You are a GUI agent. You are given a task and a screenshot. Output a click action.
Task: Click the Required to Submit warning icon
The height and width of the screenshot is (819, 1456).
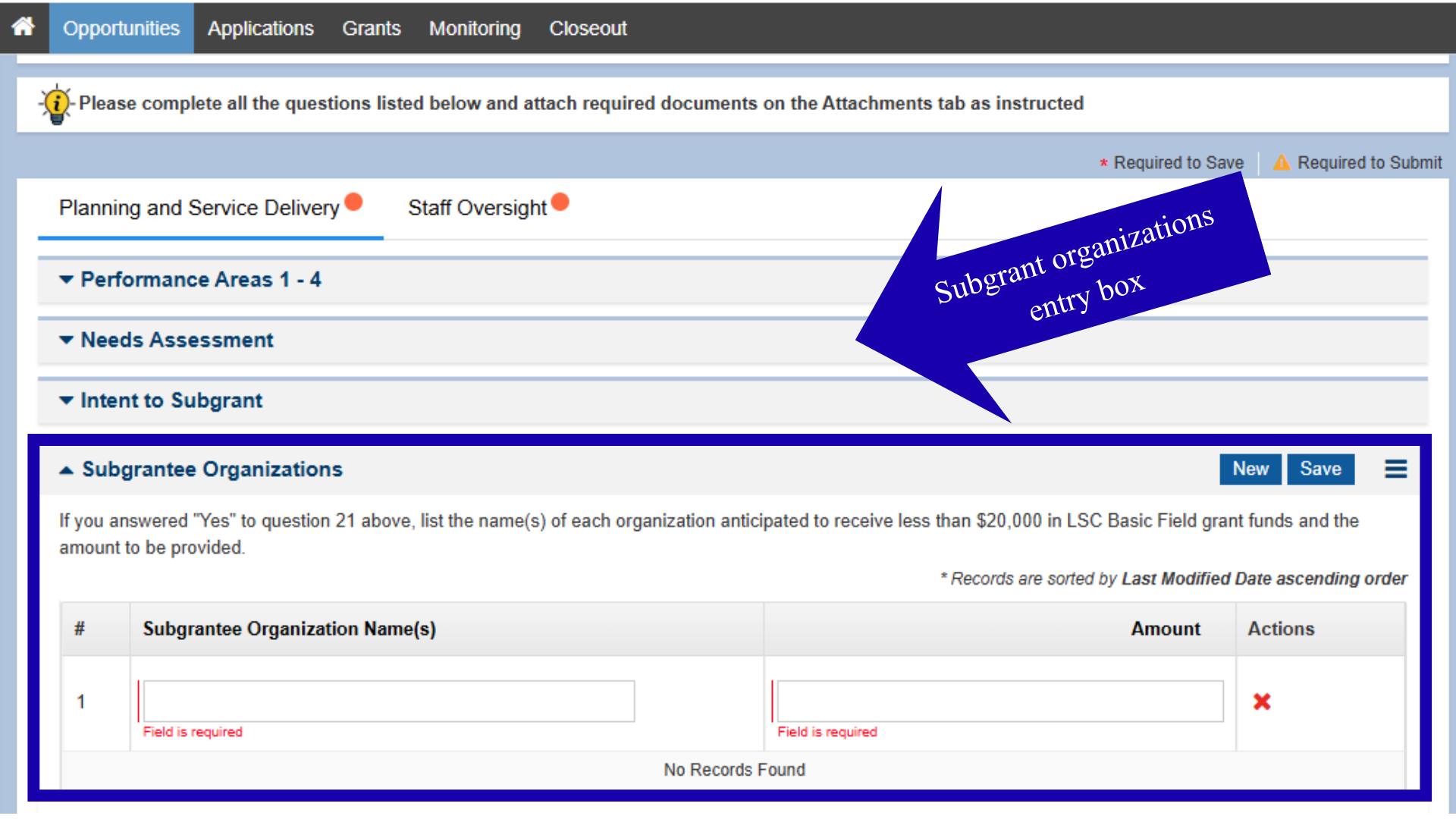click(1281, 162)
